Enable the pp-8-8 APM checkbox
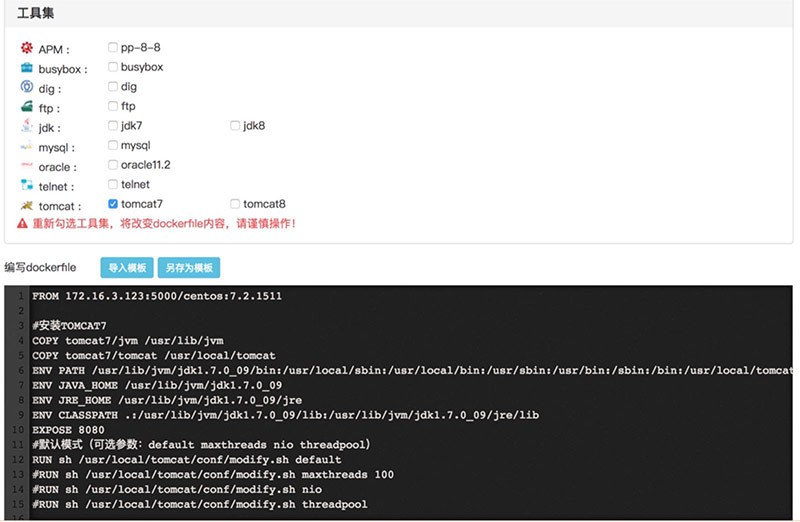 (113, 47)
